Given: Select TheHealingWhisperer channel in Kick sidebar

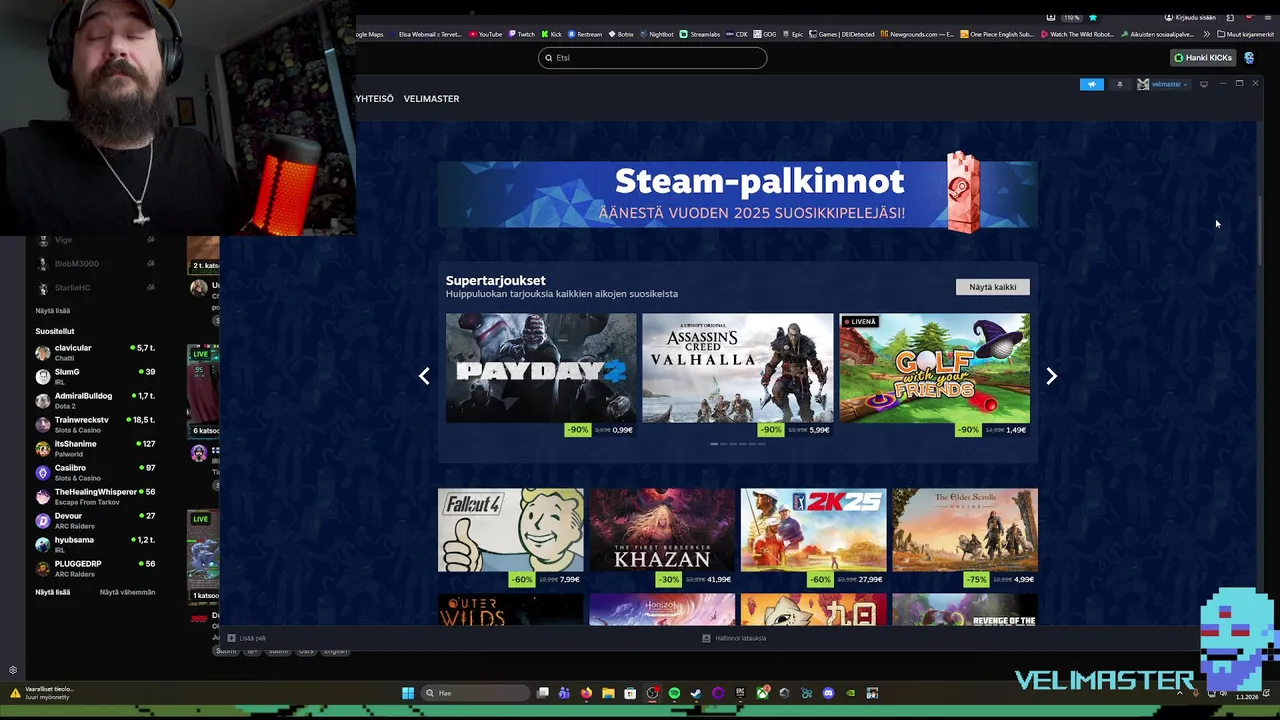Looking at the screenshot, I should tap(95, 496).
